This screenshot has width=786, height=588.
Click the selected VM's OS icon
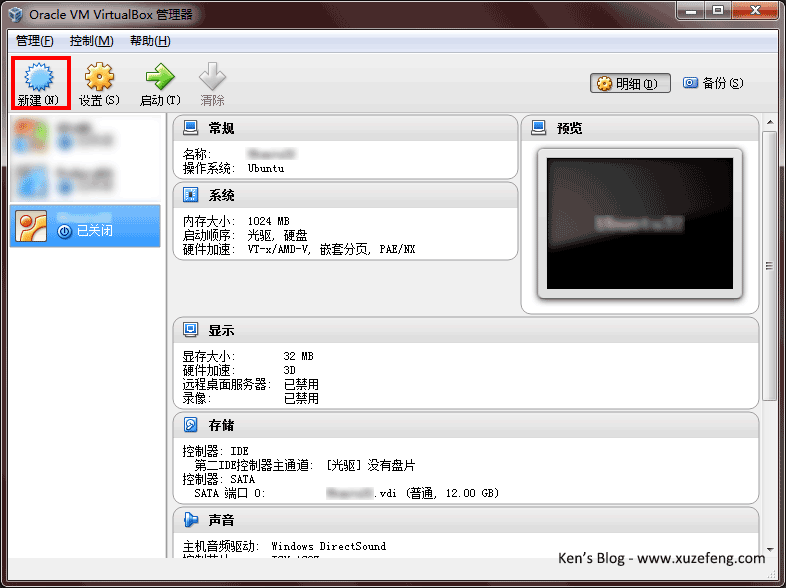tap(31, 226)
